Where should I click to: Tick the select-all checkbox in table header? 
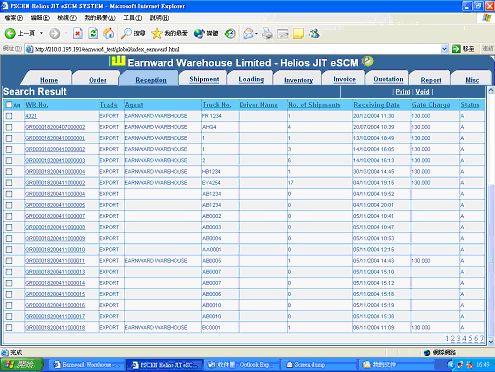click(9, 105)
